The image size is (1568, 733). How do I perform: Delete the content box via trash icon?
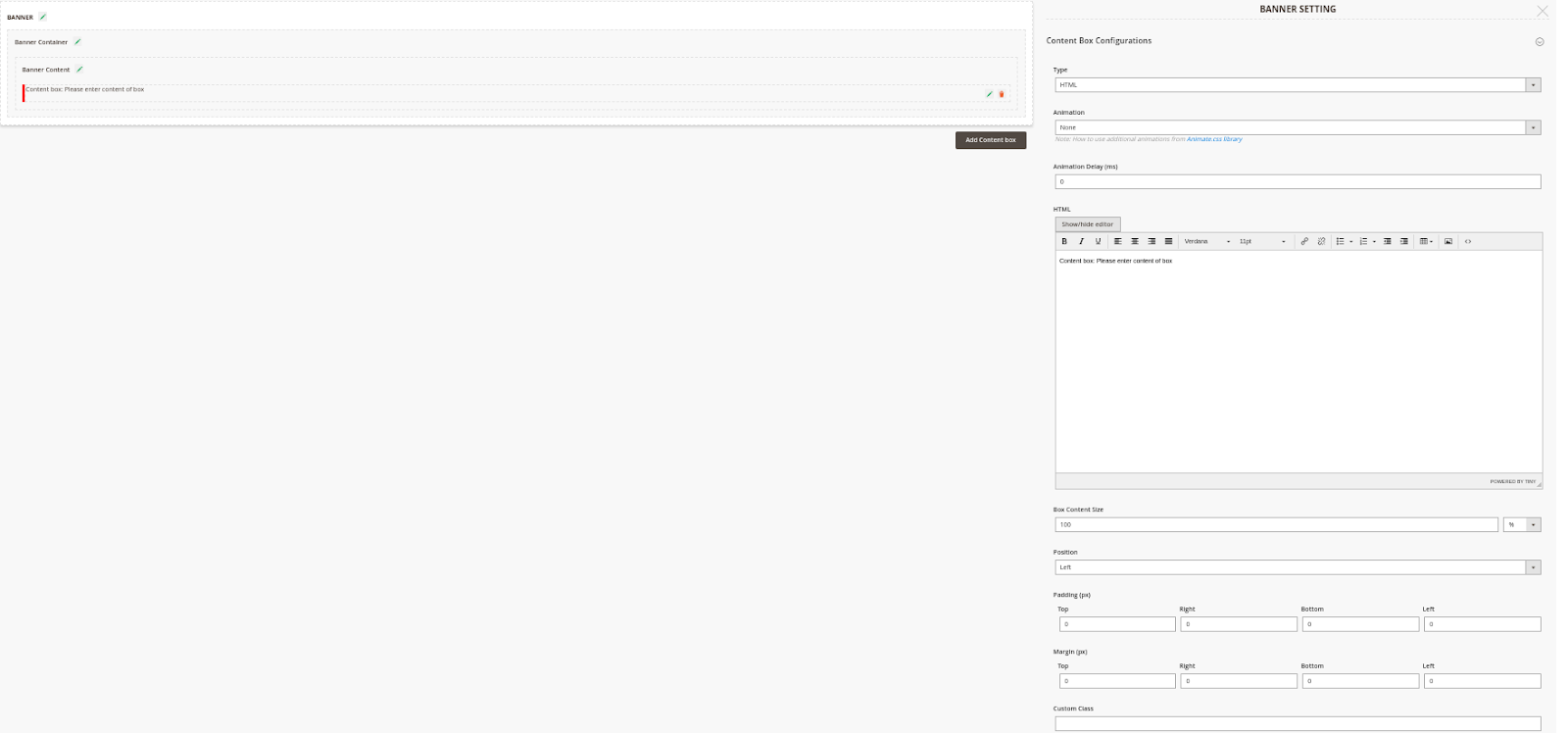coord(1002,94)
